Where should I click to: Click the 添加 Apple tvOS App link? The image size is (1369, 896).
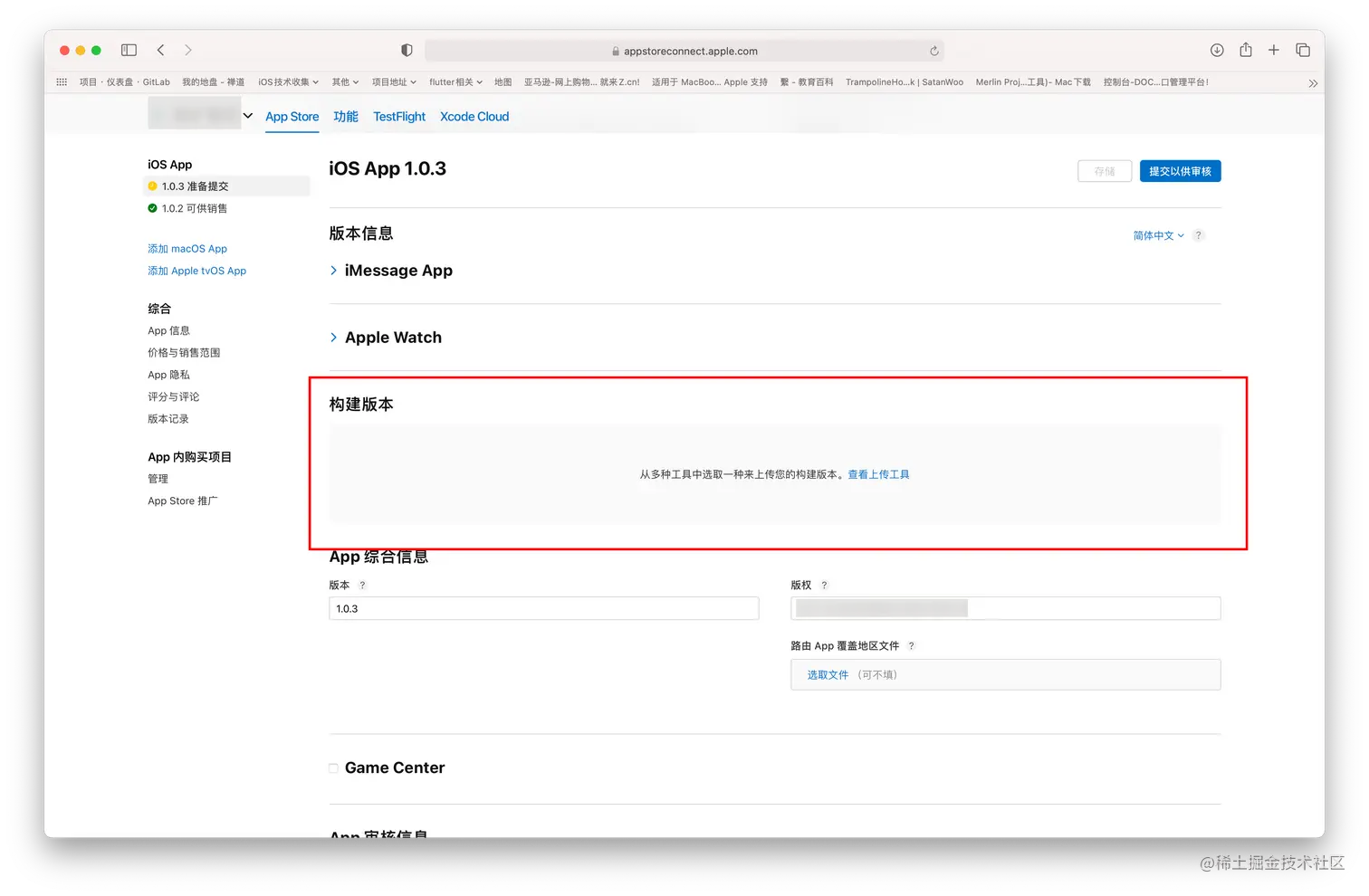[x=196, y=271]
